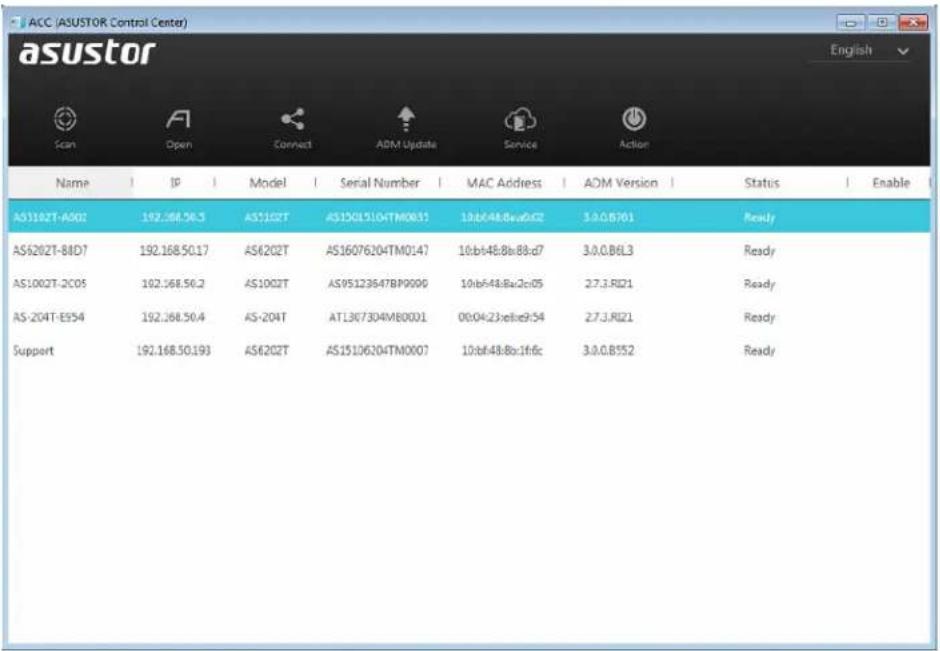Click ADM version 3.0.0.B552
Image resolution: width=940 pixels, height=651 pixels.
608,350
